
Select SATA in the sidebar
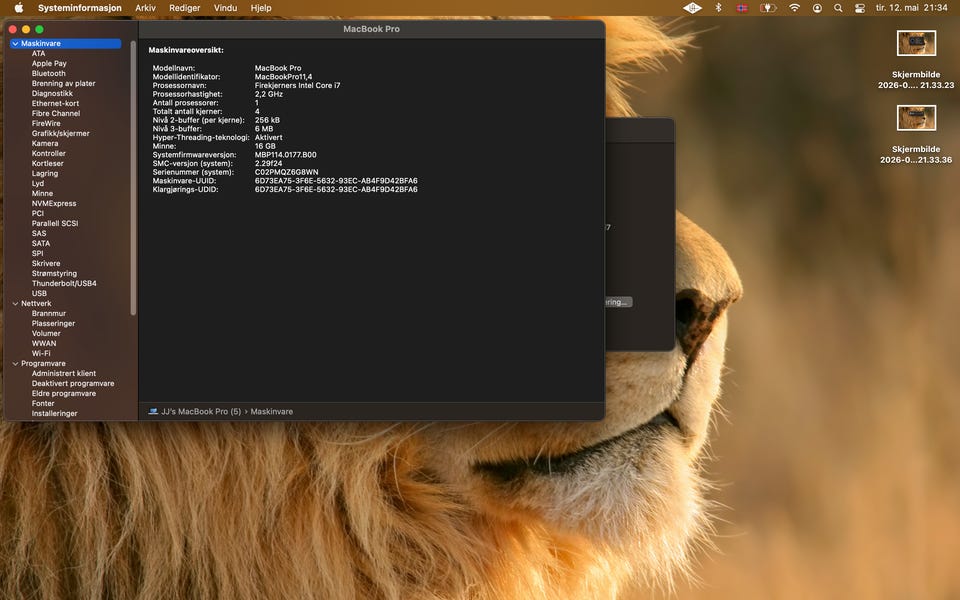pos(41,244)
